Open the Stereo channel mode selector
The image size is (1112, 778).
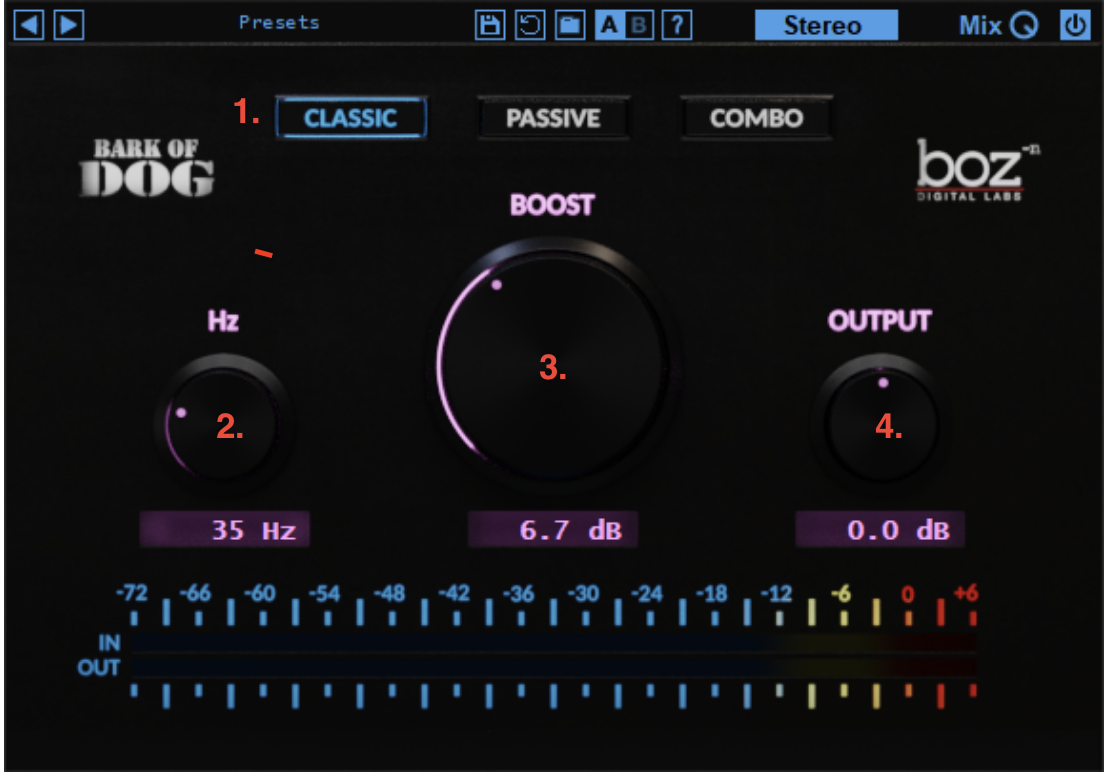tap(826, 26)
